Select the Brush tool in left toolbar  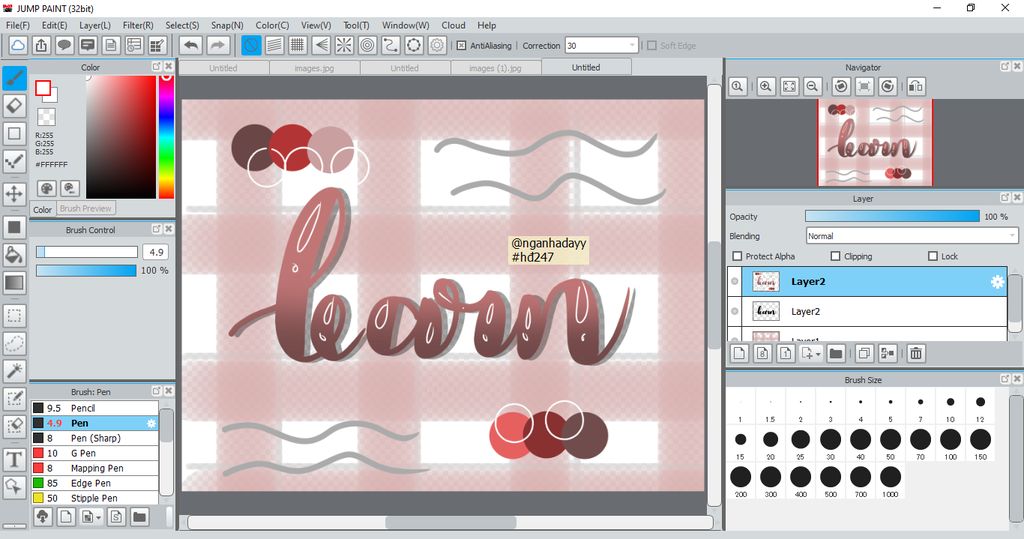[x=14, y=78]
